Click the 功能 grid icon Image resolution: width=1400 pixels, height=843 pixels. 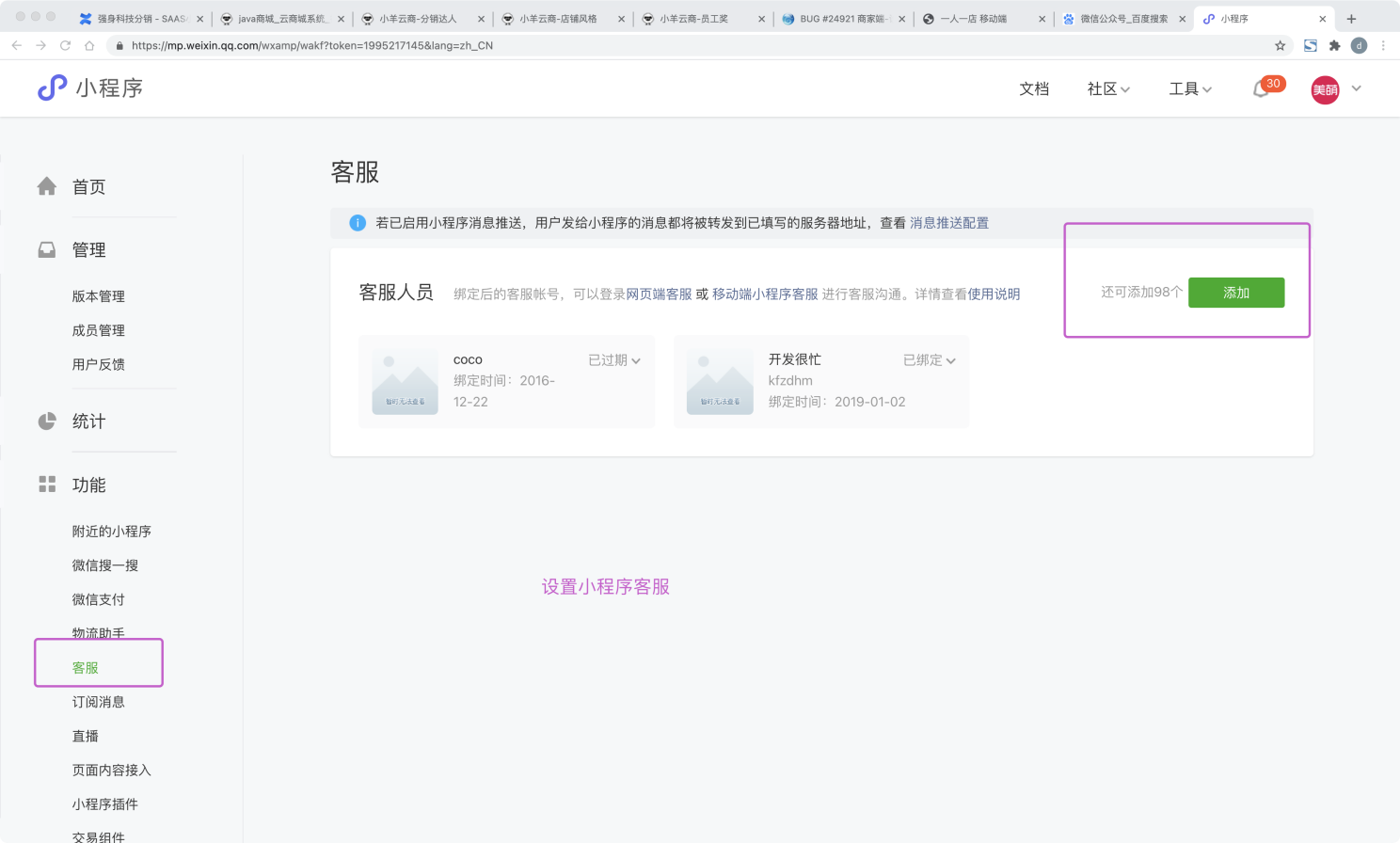(x=47, y=485)
